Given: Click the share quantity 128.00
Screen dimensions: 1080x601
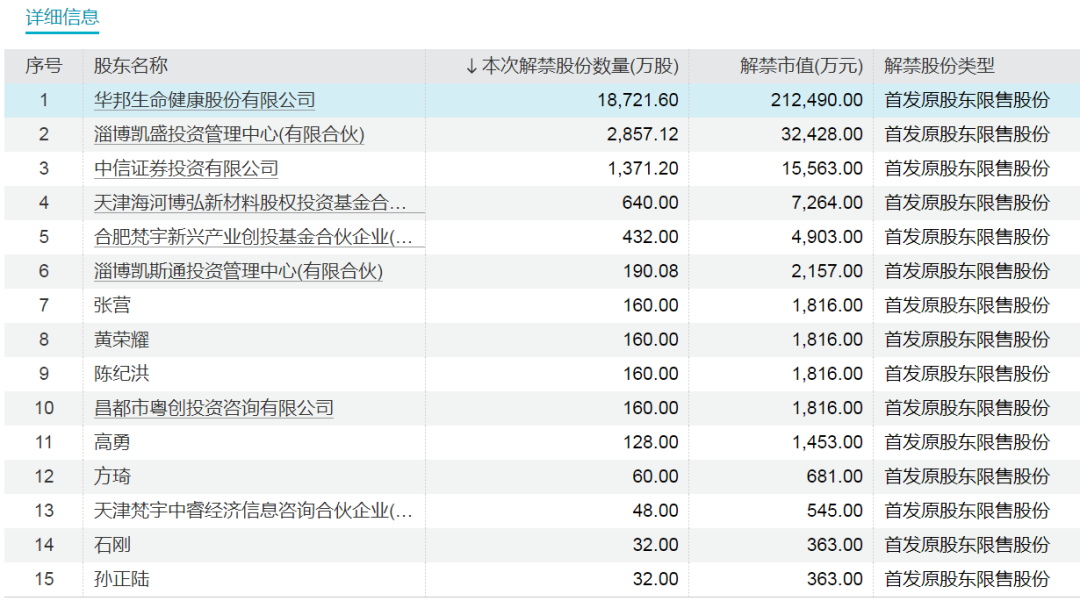Looking at the screenshot, I should 651,443.
